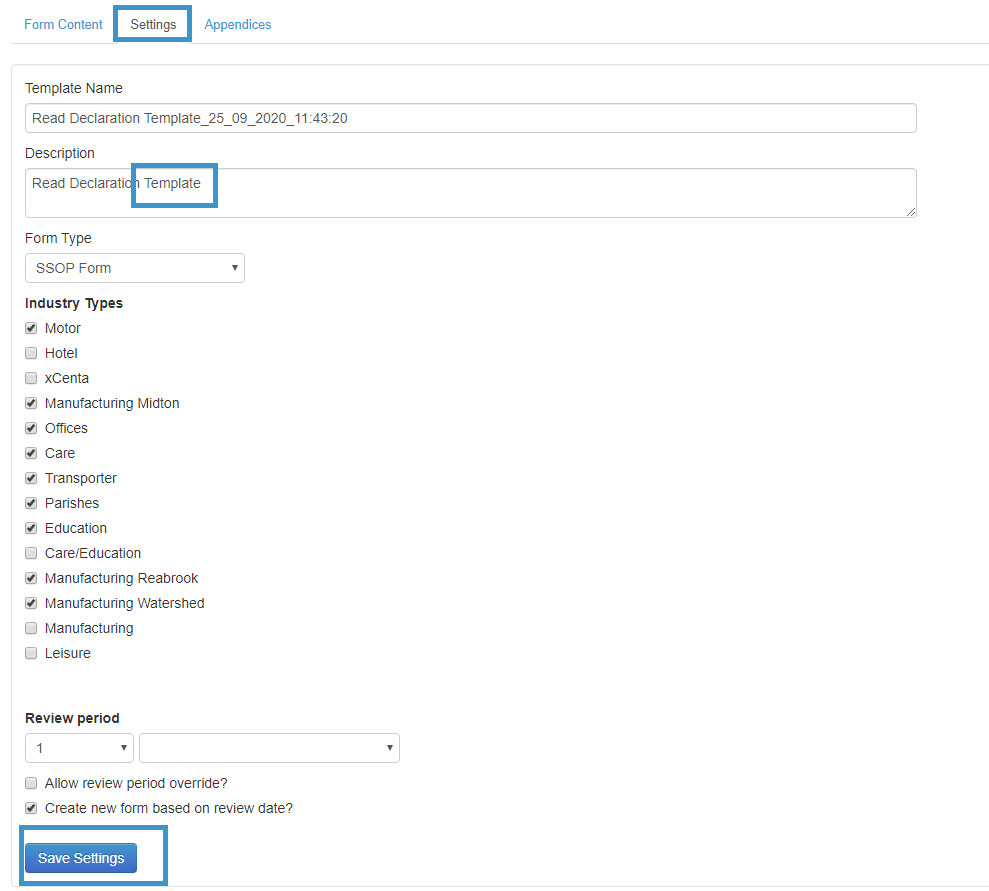The height and width of the screenshot is (891, 989).
Task: Toggle Manufacturing Reabrook checkbox
Action: (x=31, y=578)
